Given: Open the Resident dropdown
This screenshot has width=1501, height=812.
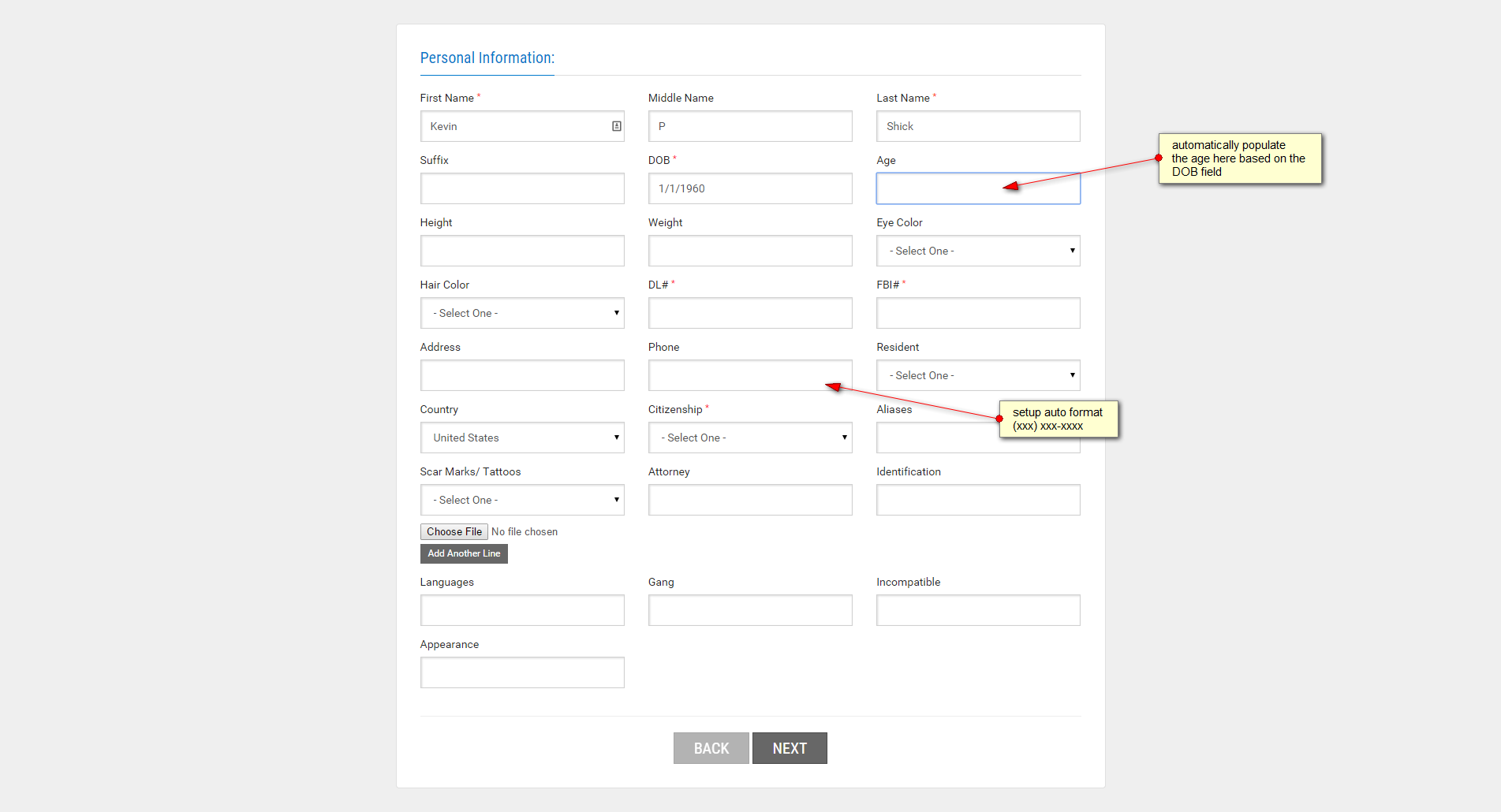Looking at the screenshot, I should (x=977, y=375).
